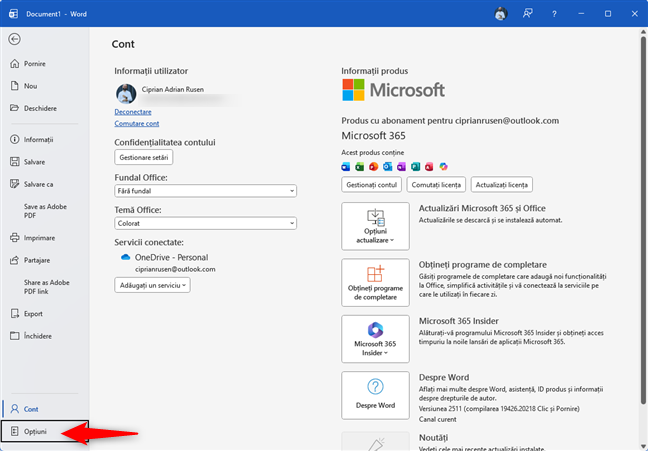This screenshot has width=648, height=451.
Task: Click the Outlook icon in product list
Action: [388, 166]
